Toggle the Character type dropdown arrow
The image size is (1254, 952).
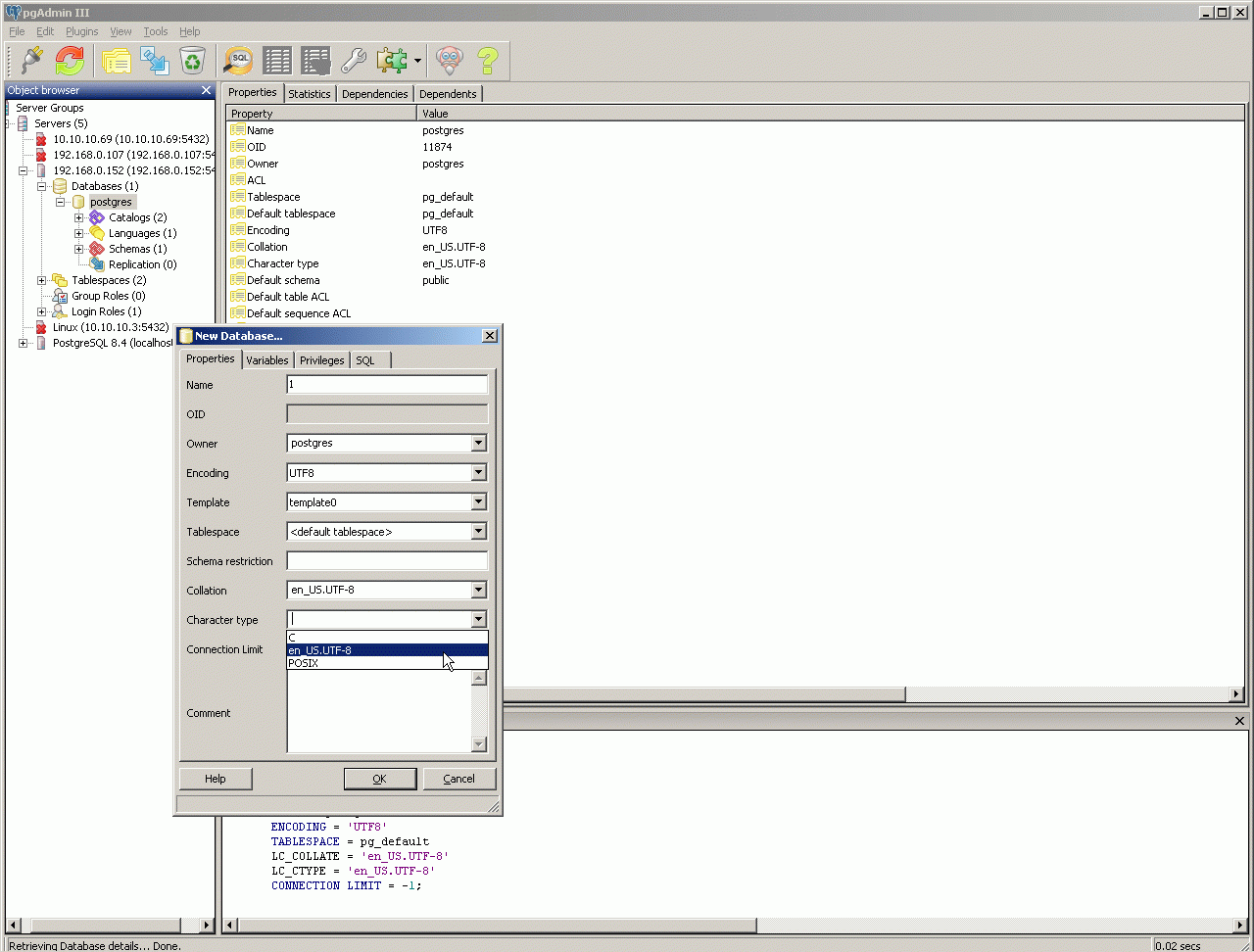coord(479,619)
